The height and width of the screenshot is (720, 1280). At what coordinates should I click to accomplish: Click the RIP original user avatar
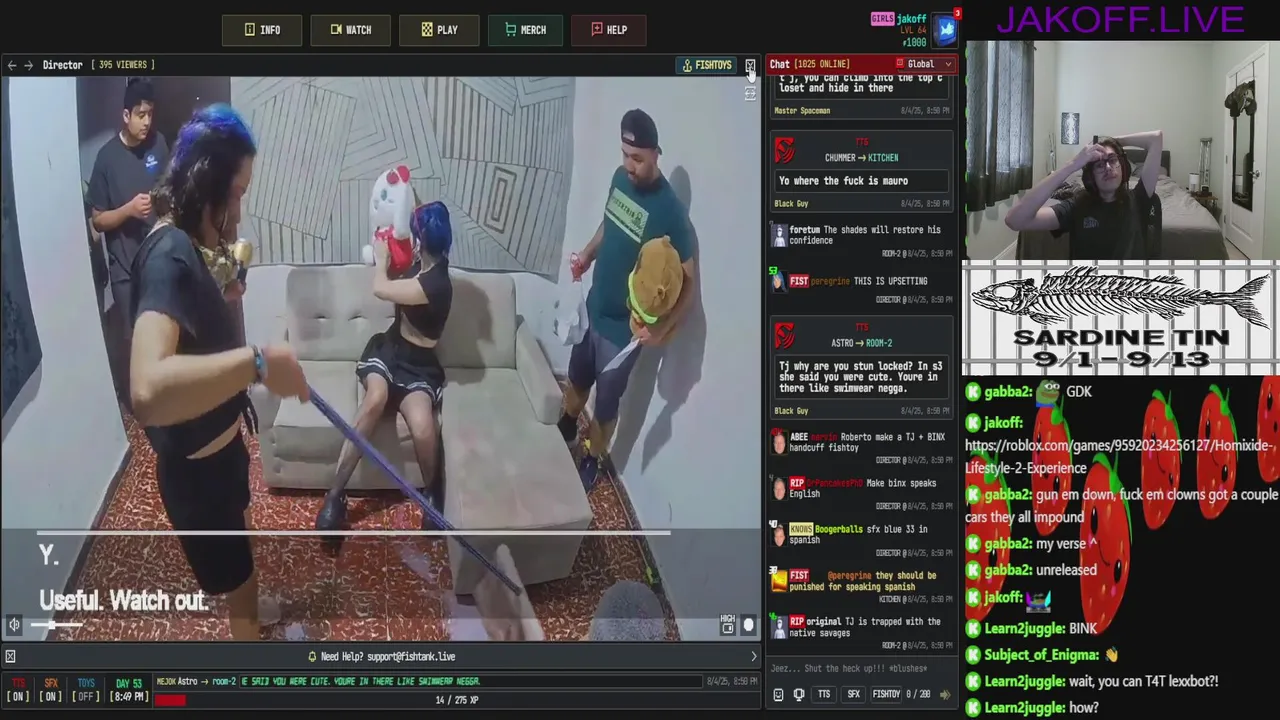(x=779, y=626)
